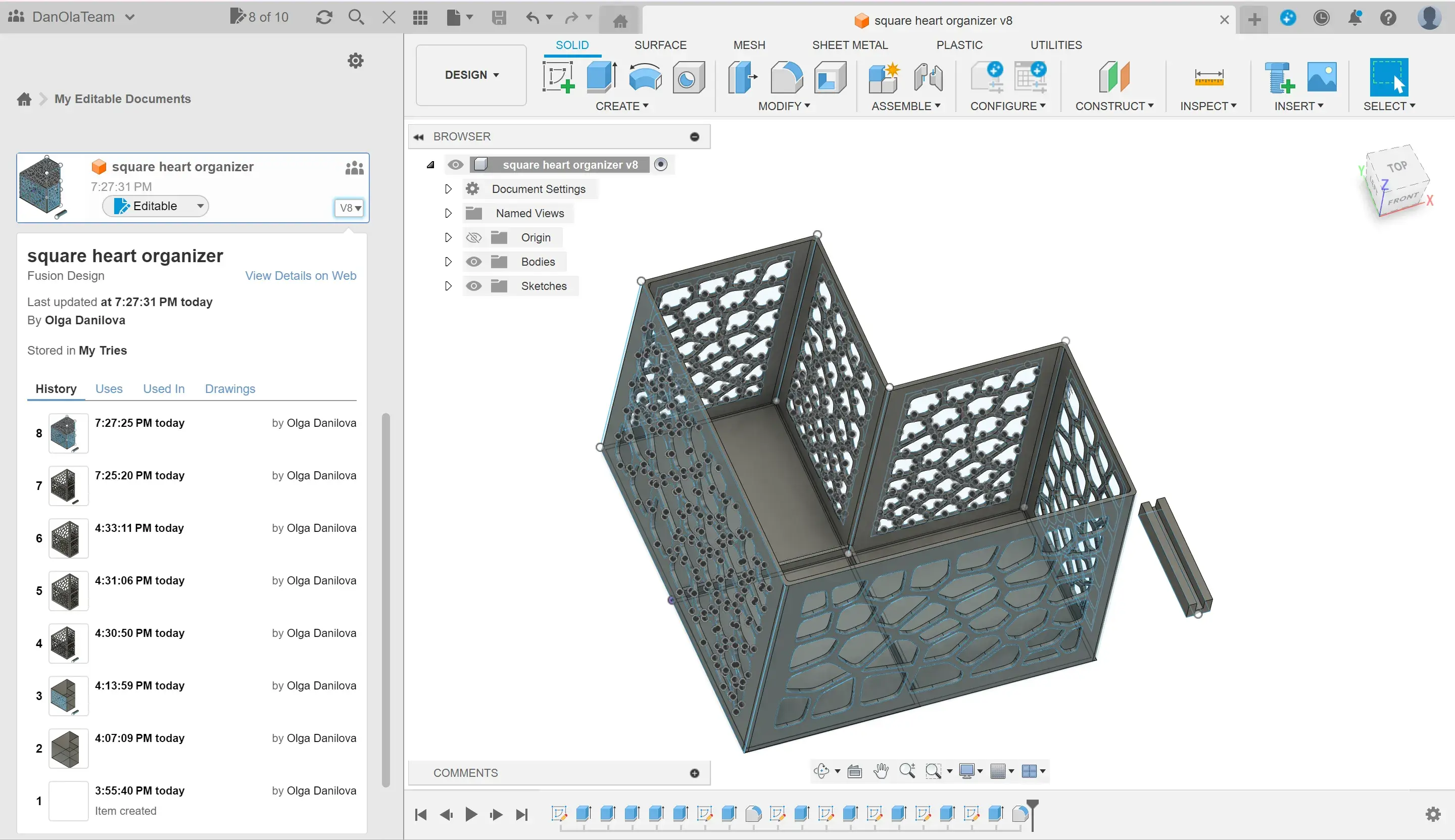Screen dimensions: 1455x840
Task: Activate the root component radio button
Action: pos(661,165)
